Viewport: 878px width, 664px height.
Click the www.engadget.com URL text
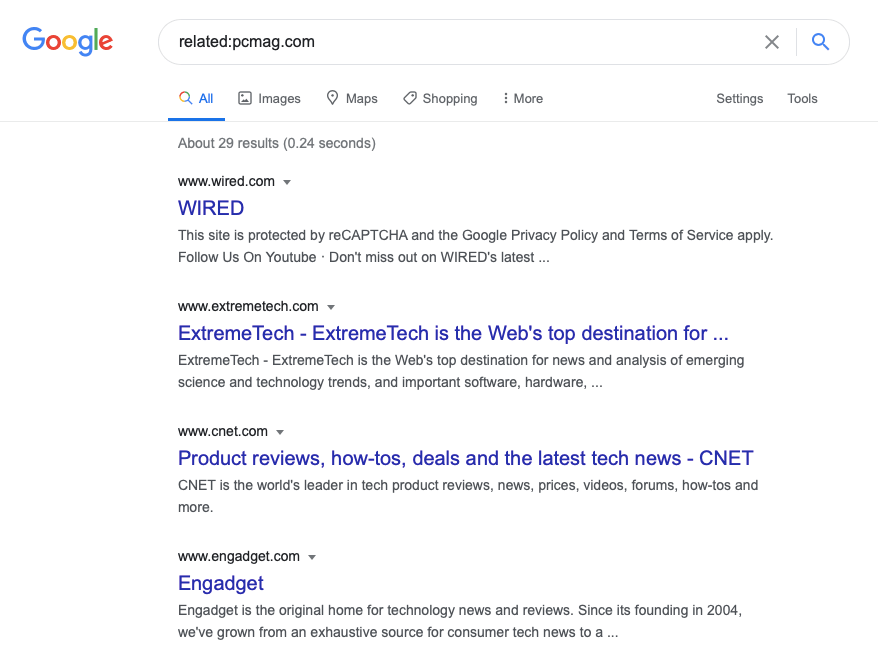coord(239,556)
